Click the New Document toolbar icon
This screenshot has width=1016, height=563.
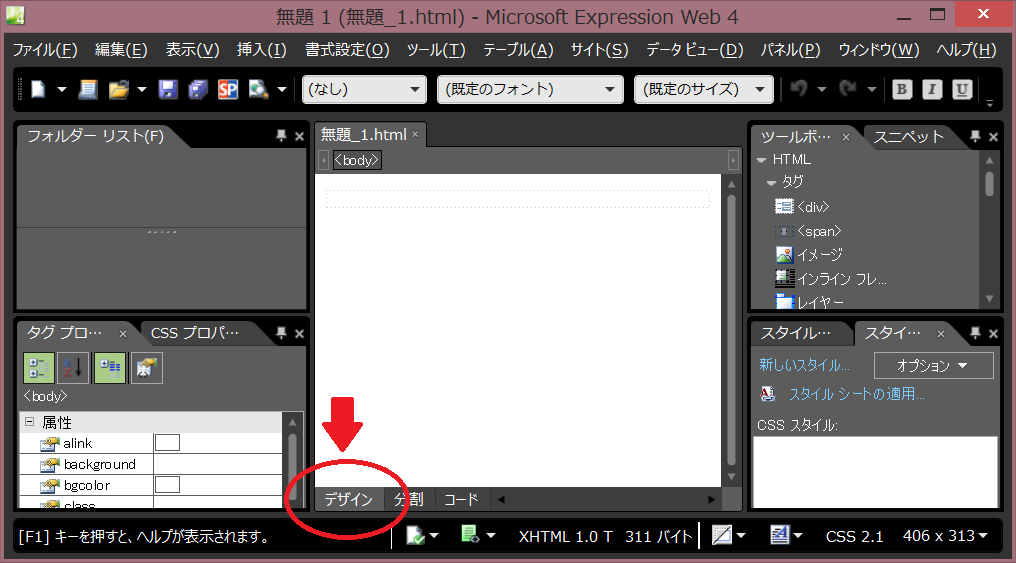coord(38,89)
